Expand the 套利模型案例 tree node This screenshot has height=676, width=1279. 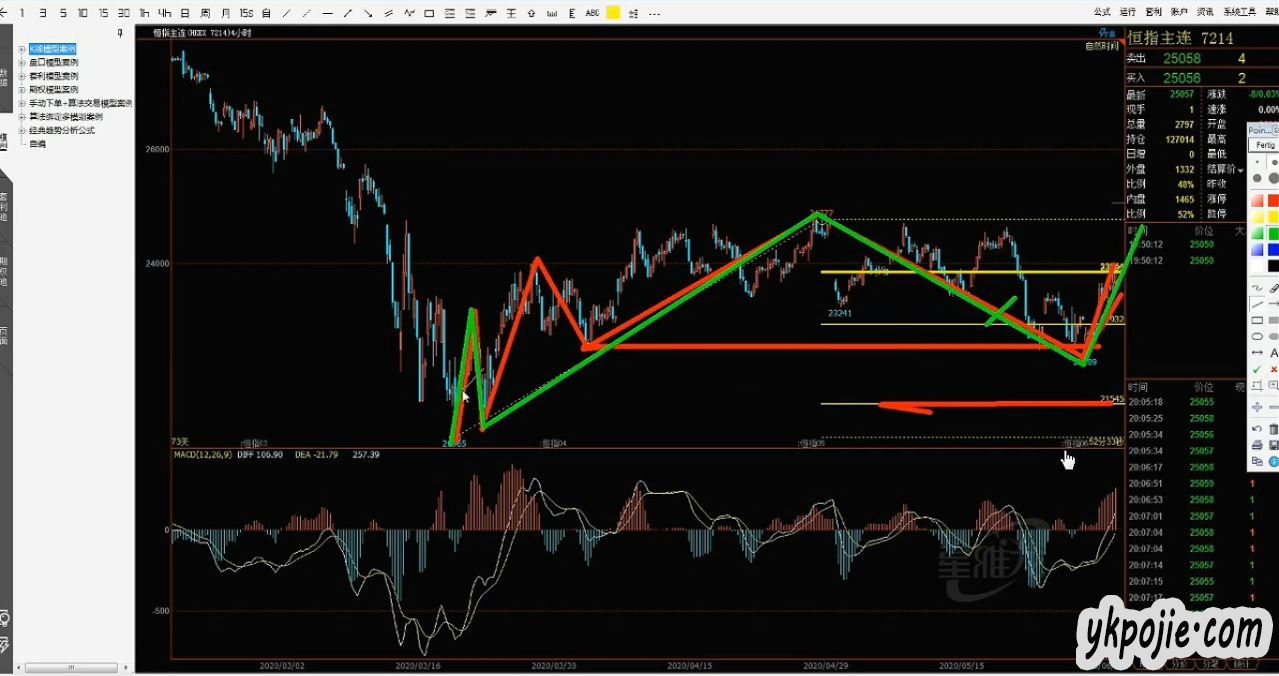[x=22, y=76]
